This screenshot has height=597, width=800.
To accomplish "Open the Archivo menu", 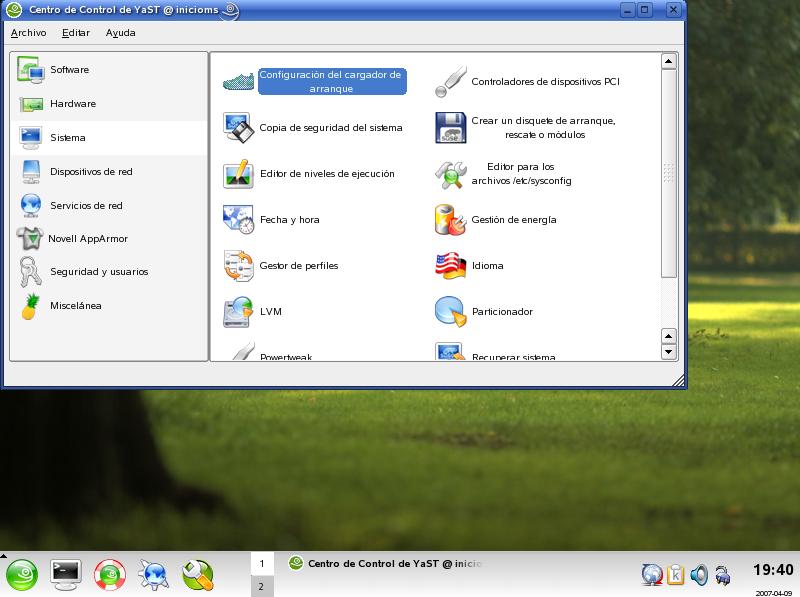I will click(x=28, y=33).
